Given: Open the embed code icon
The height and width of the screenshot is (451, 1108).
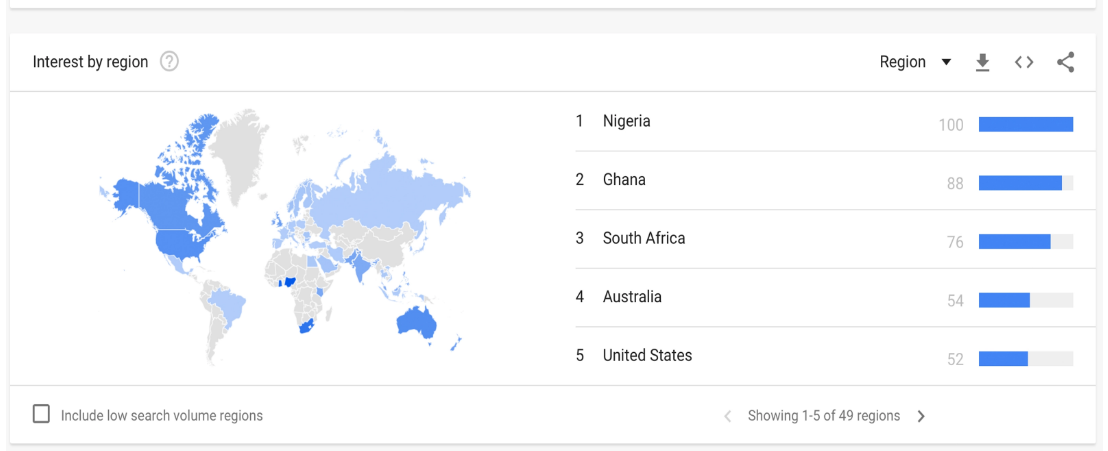Looking at the screenshot, I should click(1024, 62).
